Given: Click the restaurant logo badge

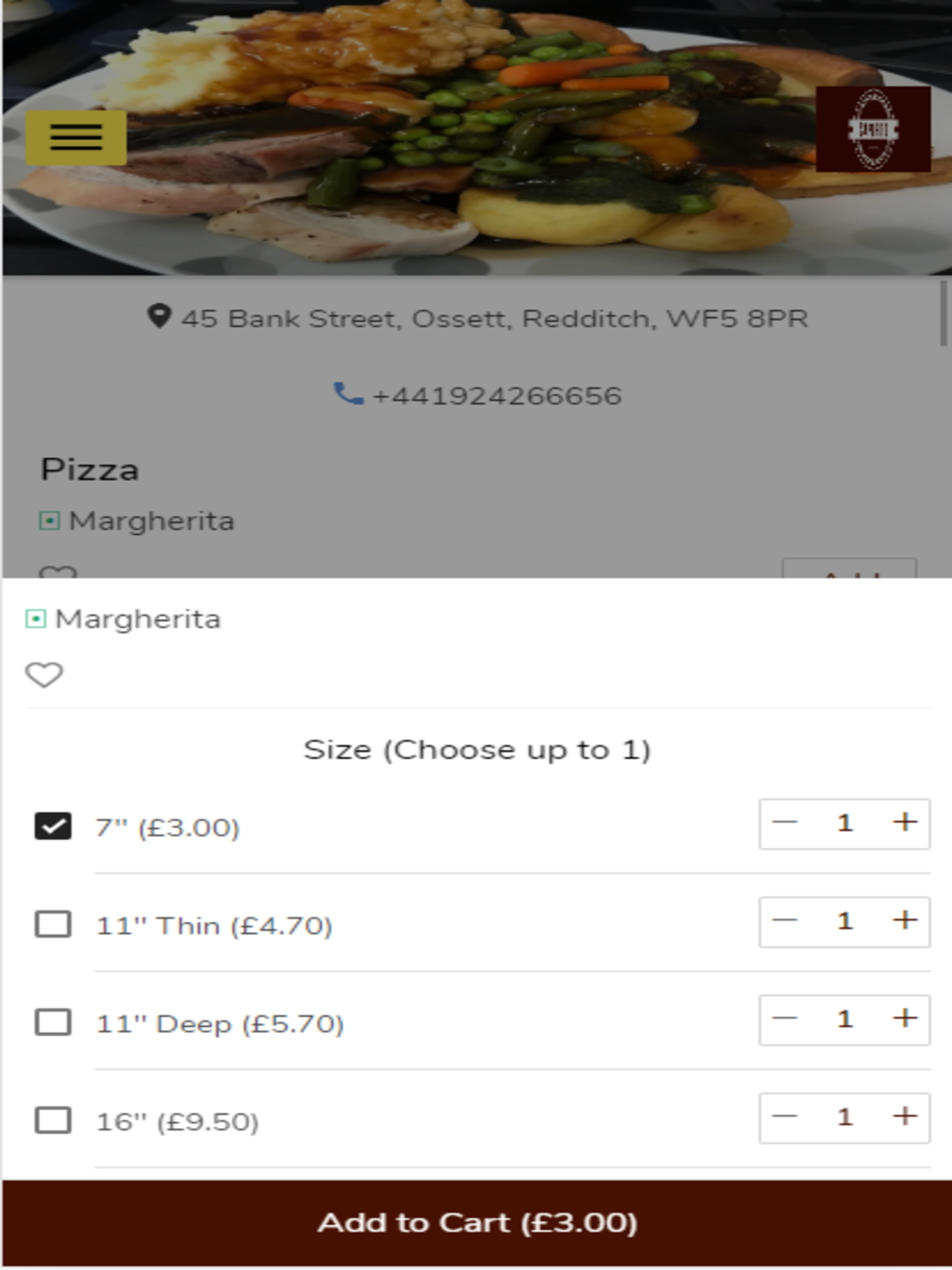Looking at the screenshot, I should tap(873, 129).
